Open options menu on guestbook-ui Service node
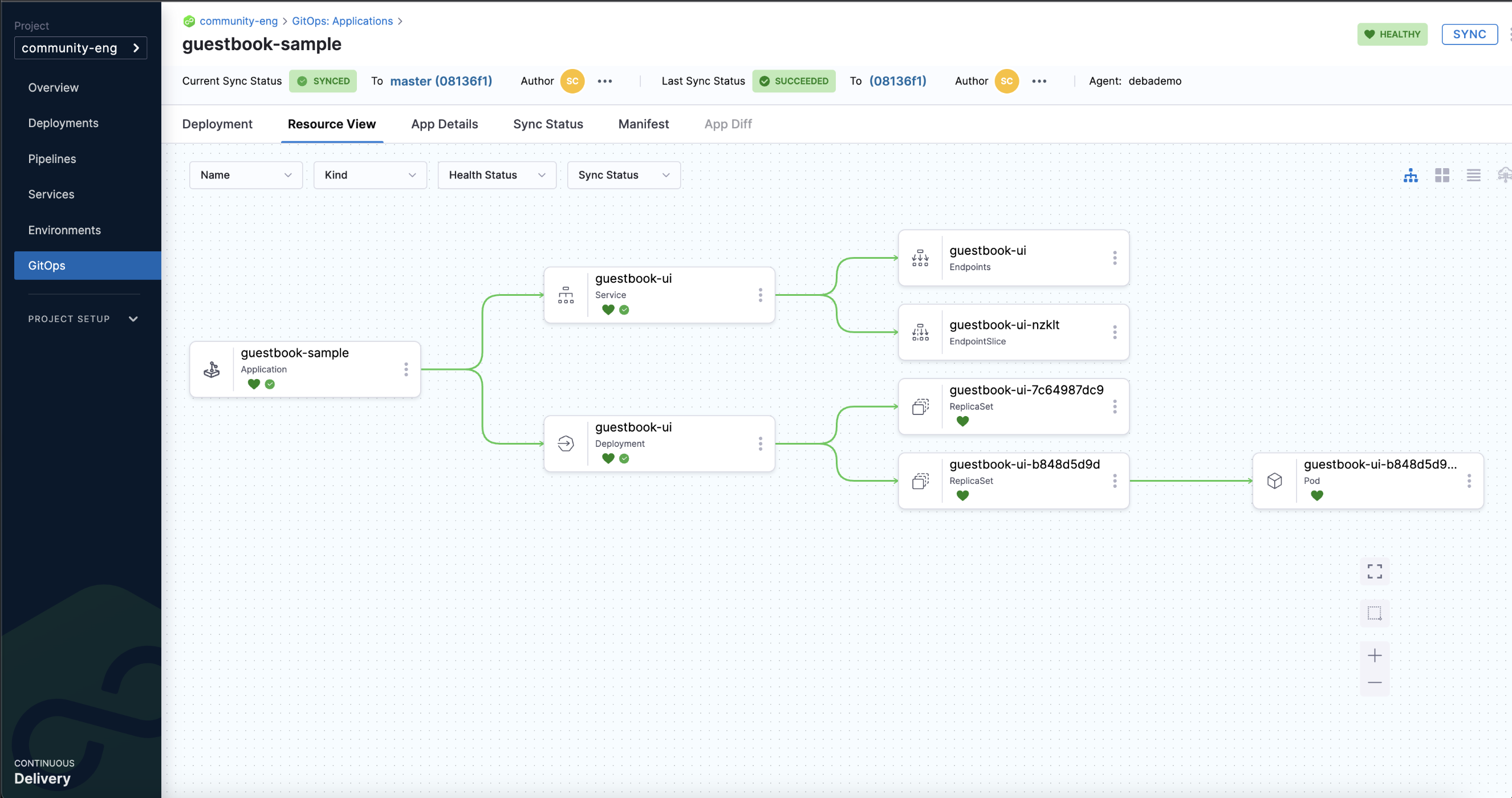The image size is (1512, 798). tap(760, 295)
